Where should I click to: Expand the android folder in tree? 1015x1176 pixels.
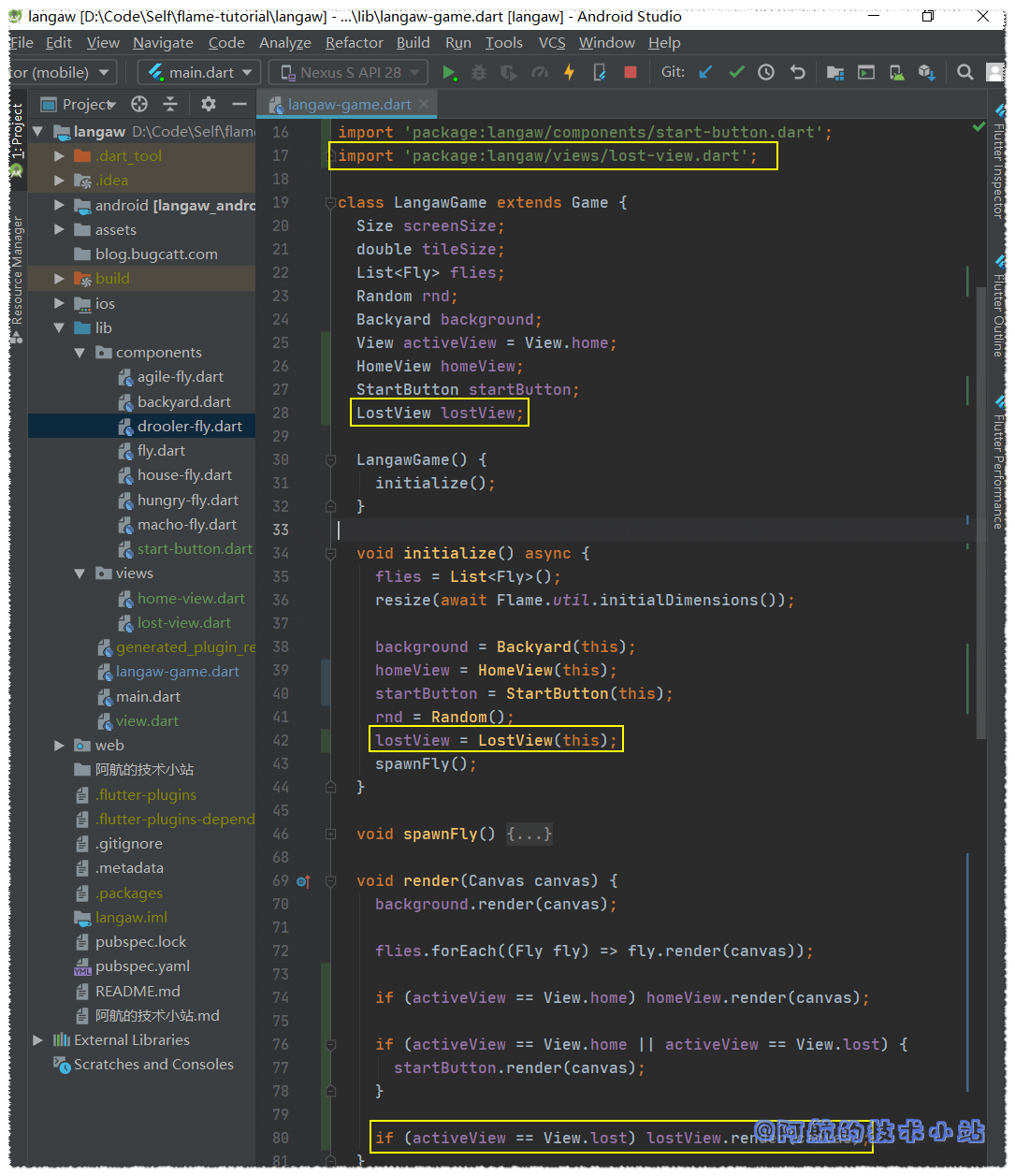coord(59,205)
